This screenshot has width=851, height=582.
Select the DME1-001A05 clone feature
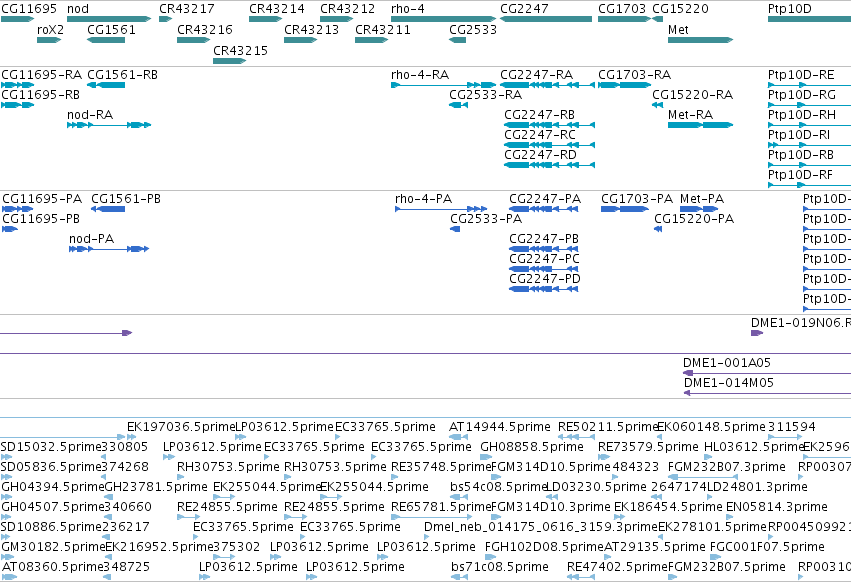(x=767, y=373)
